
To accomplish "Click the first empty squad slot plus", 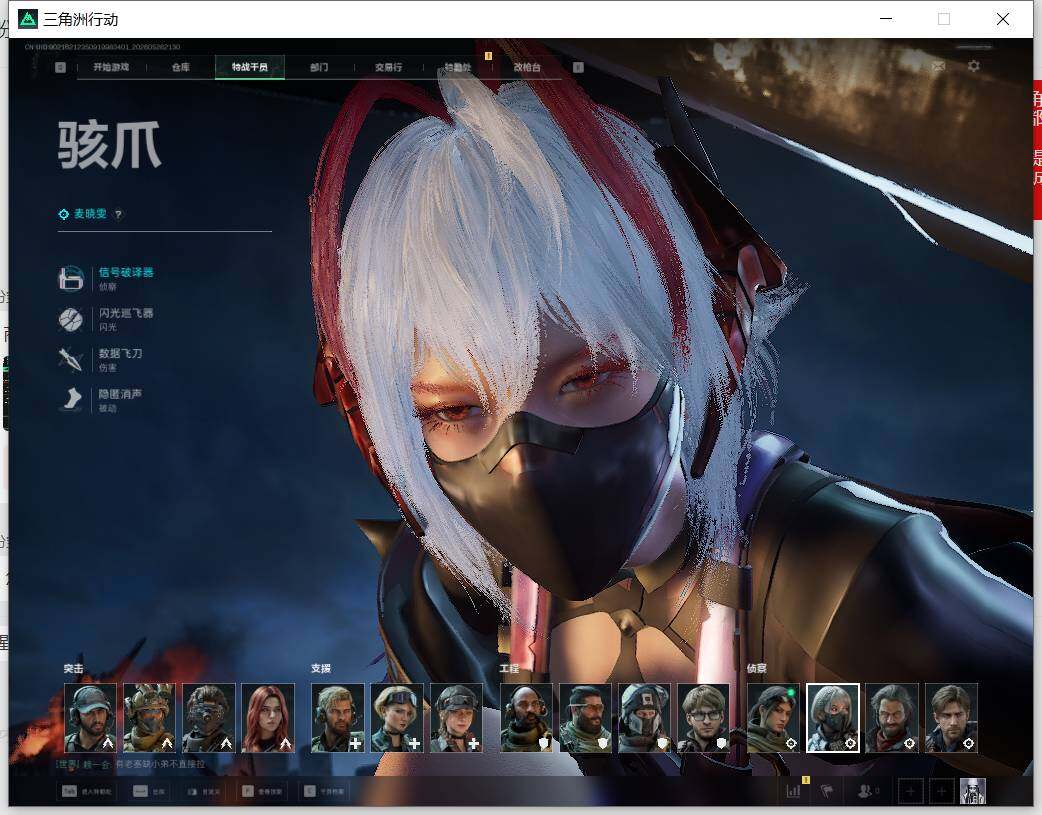I will point(910,791).
